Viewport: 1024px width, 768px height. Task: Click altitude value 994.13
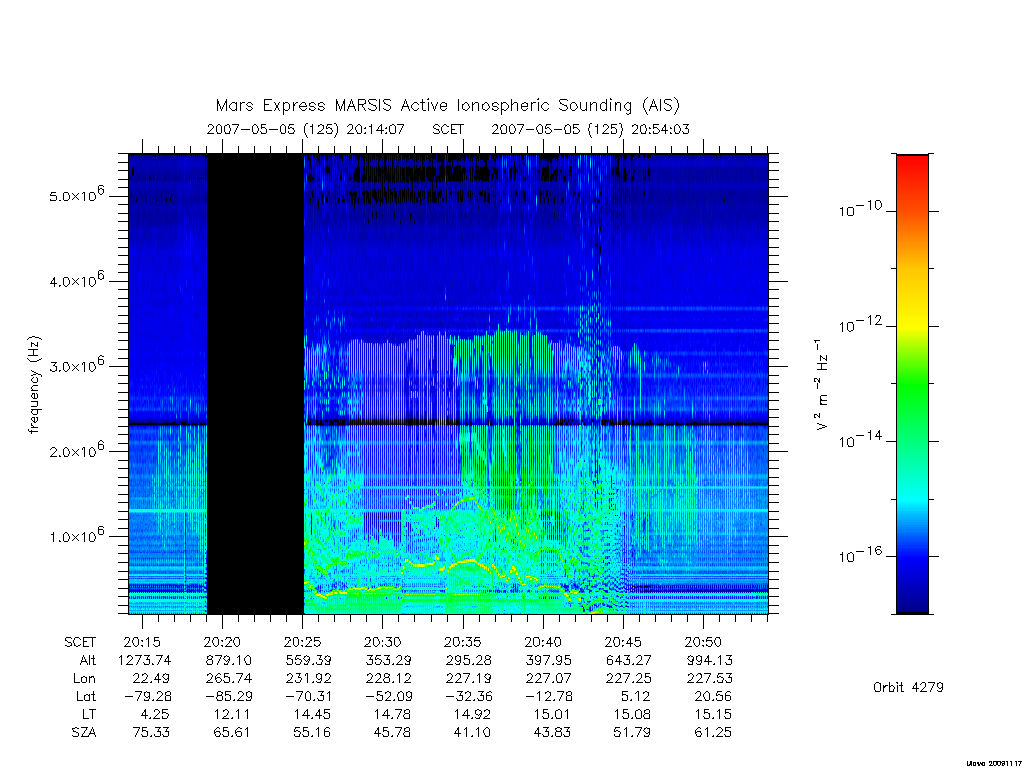tap(709, 660)
